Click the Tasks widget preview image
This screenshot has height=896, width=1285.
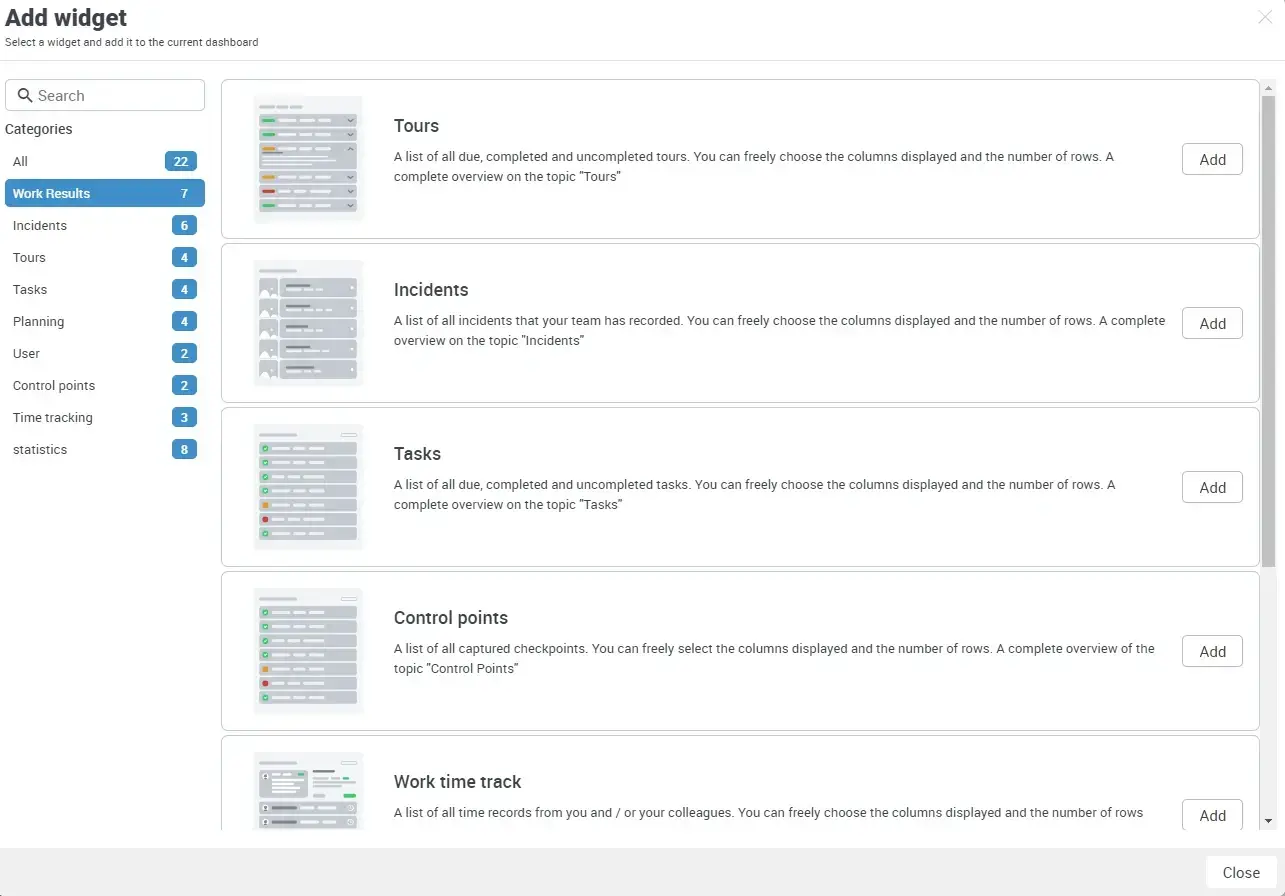click(308, 485)
